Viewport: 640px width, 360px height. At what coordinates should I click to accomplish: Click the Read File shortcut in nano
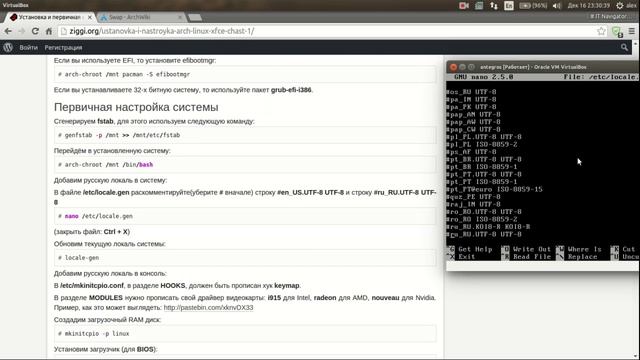tap(527, 257)
